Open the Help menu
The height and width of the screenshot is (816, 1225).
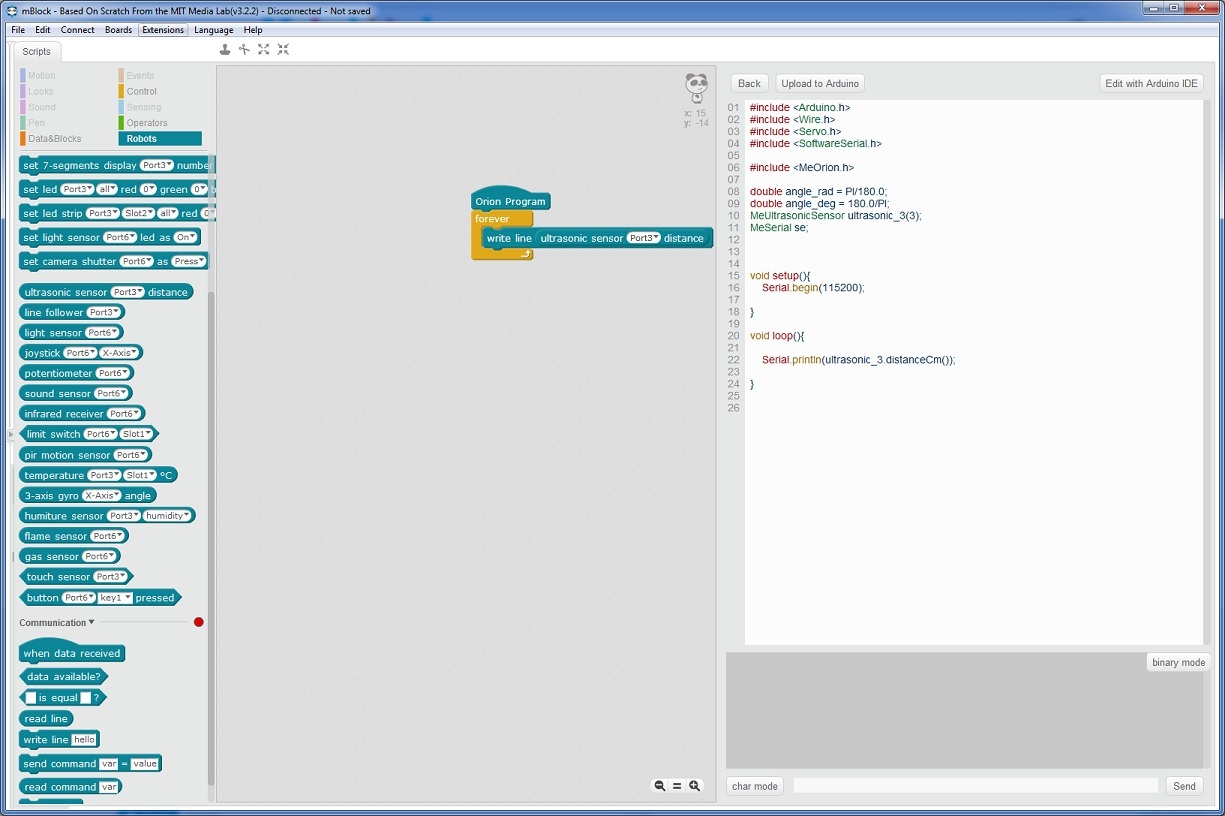pyautogui.click(x=253, y=30)
